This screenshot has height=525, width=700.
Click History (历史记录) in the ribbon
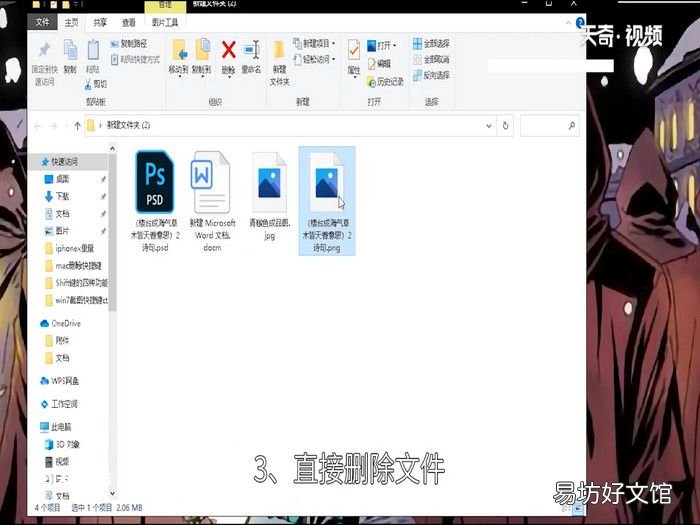click(x=385, y=82)
